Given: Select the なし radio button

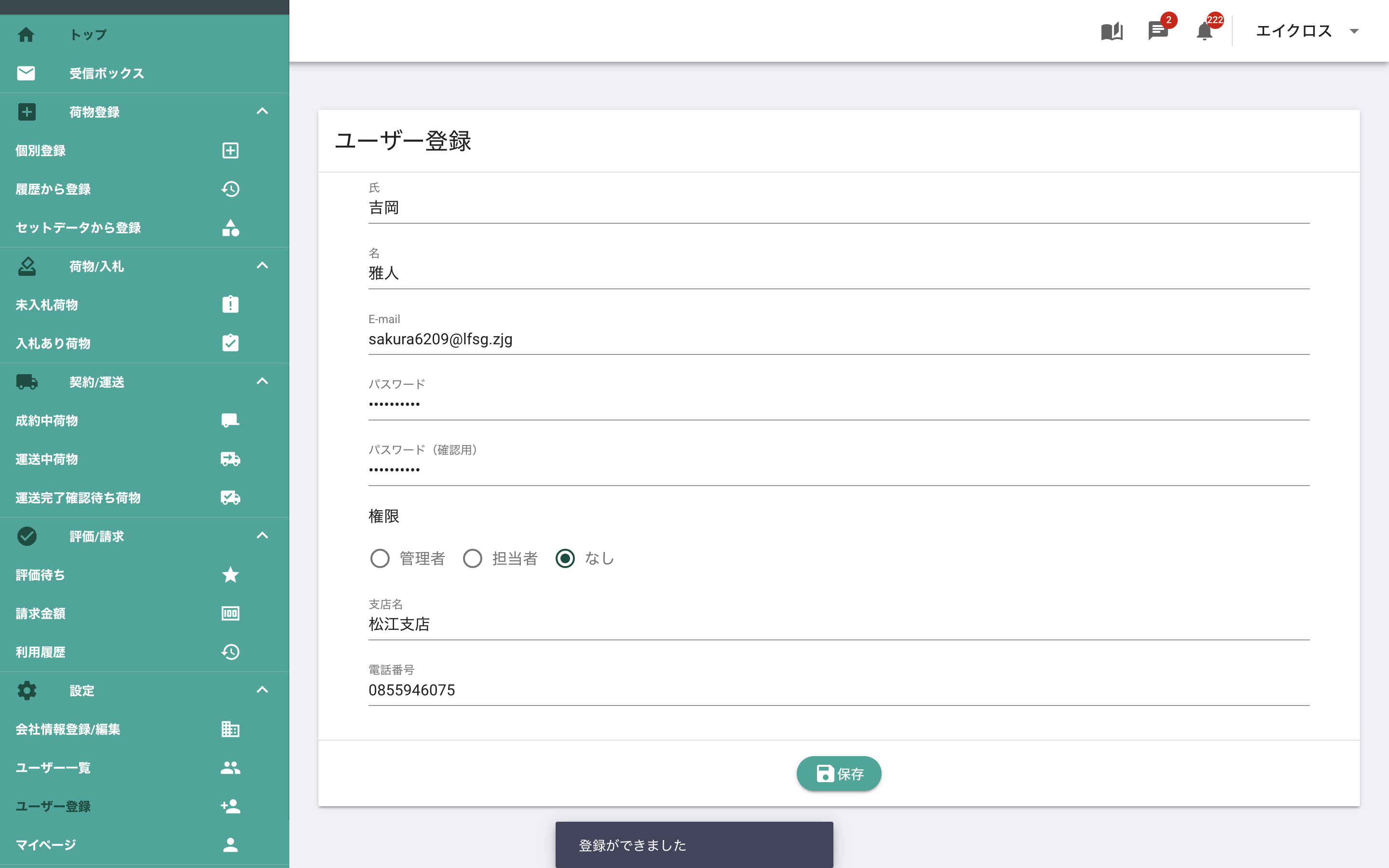Looking at the screenshot, I should (565, 558).
